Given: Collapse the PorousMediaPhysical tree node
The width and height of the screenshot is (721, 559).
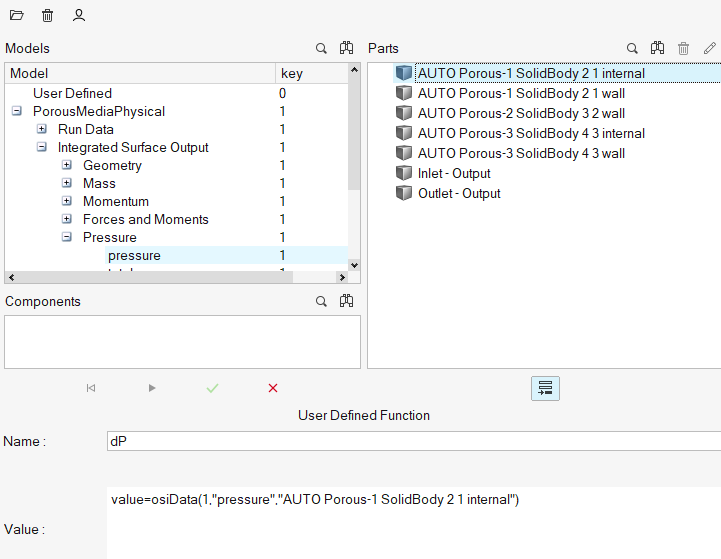Looking at the screenshot, I should point(17,112).
